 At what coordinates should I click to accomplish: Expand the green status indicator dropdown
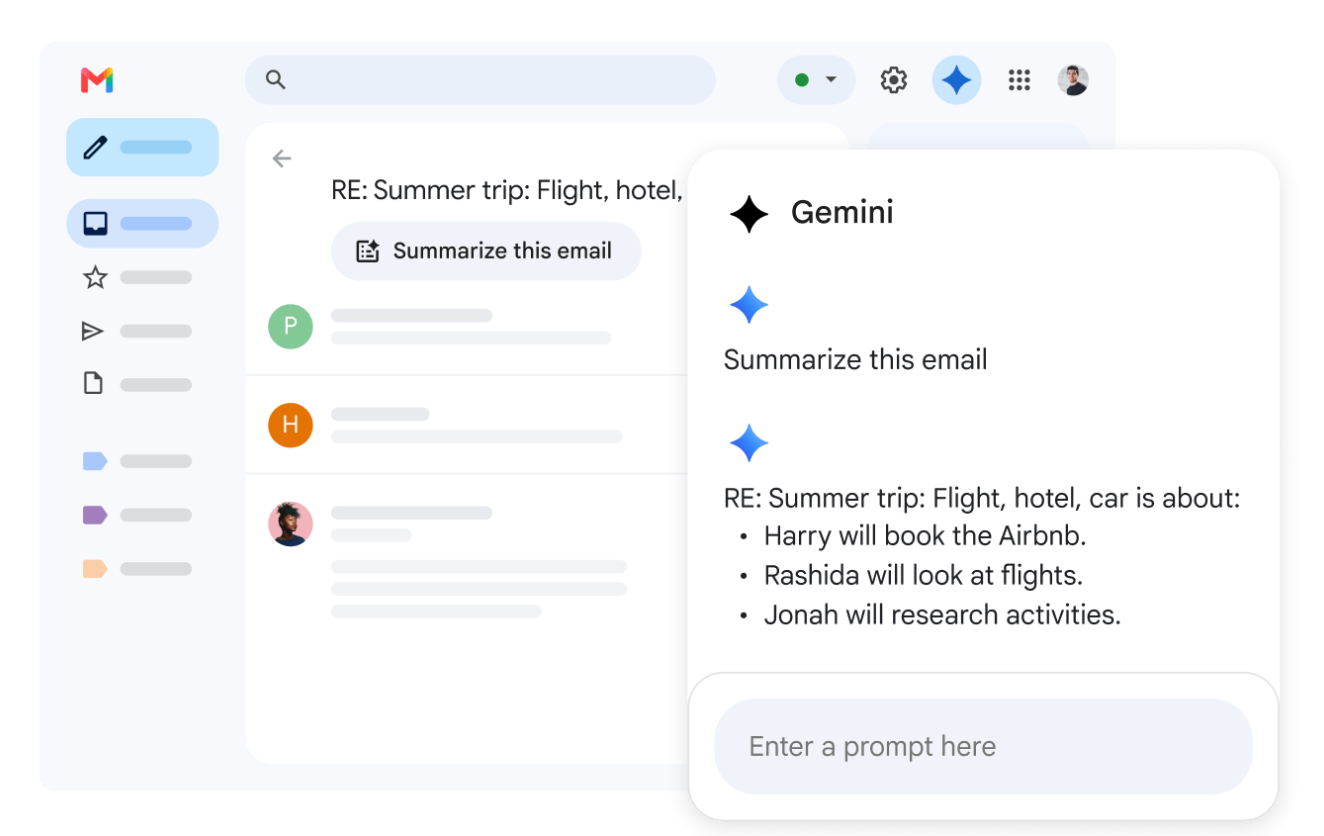[816, 80]
